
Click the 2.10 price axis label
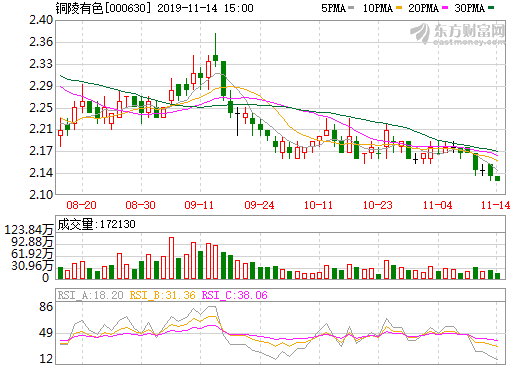coord(41,194)
